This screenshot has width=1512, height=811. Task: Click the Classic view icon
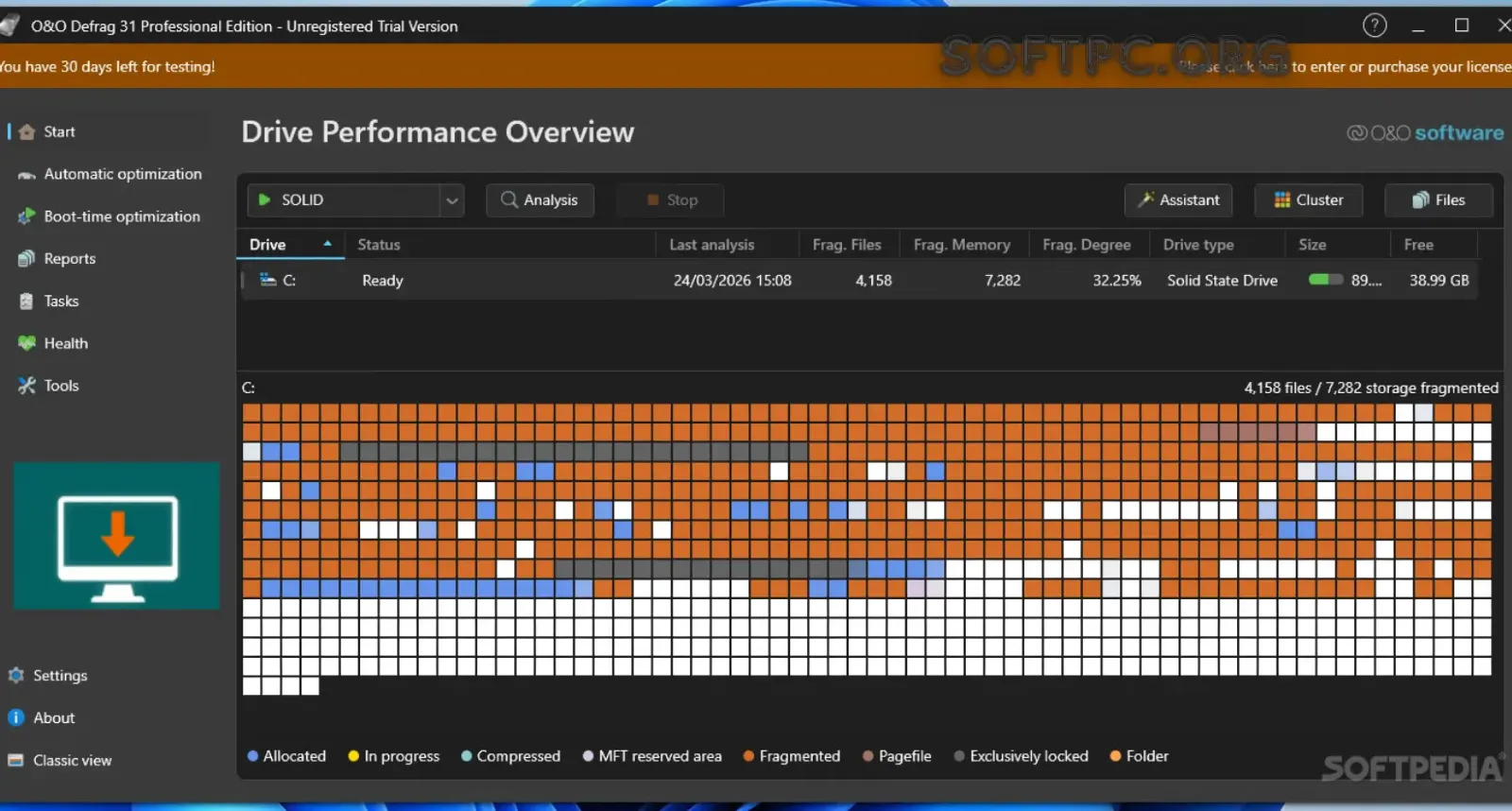point(16,760)
